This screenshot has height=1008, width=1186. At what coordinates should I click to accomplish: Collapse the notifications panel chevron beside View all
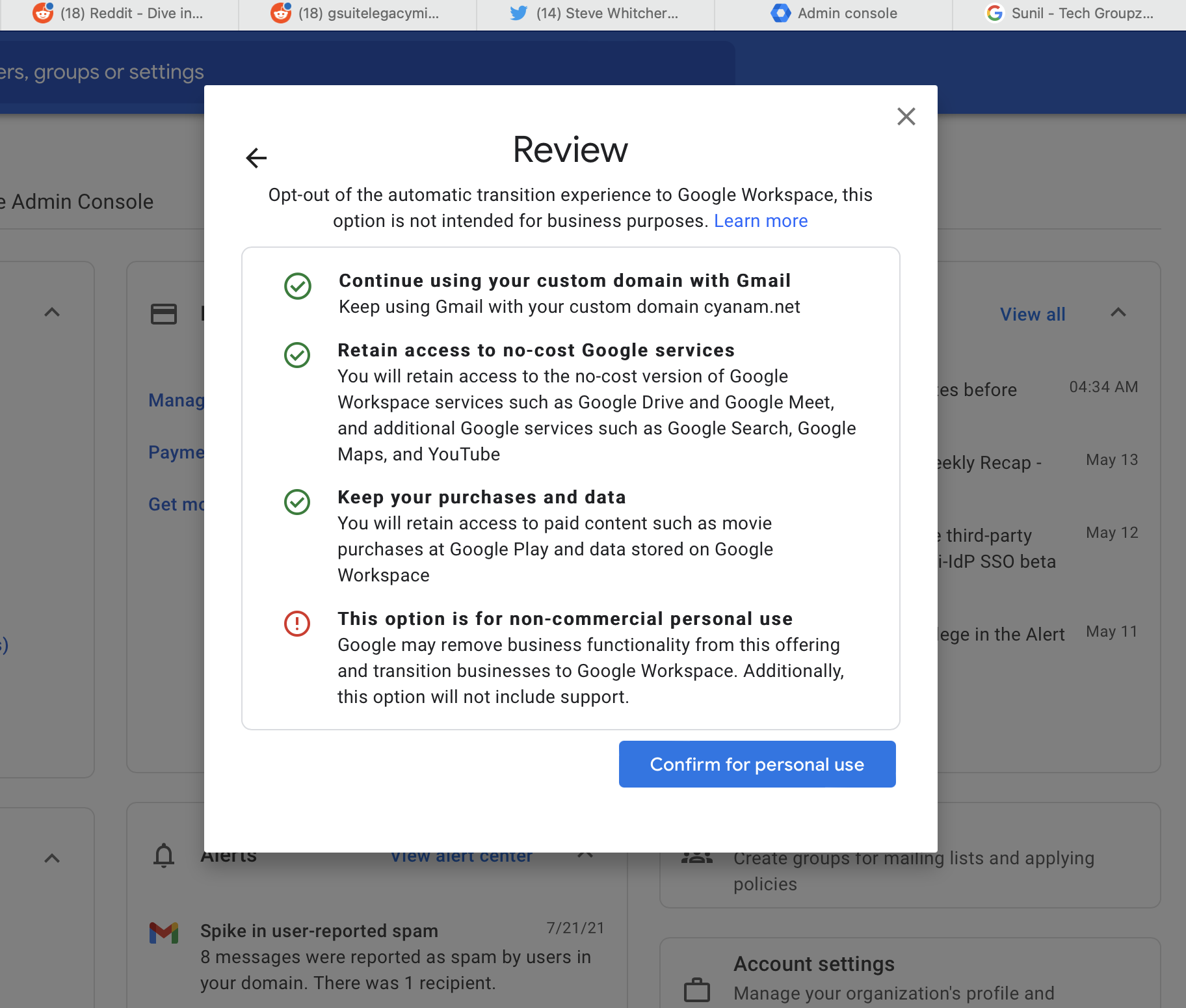click(1118, 313)
